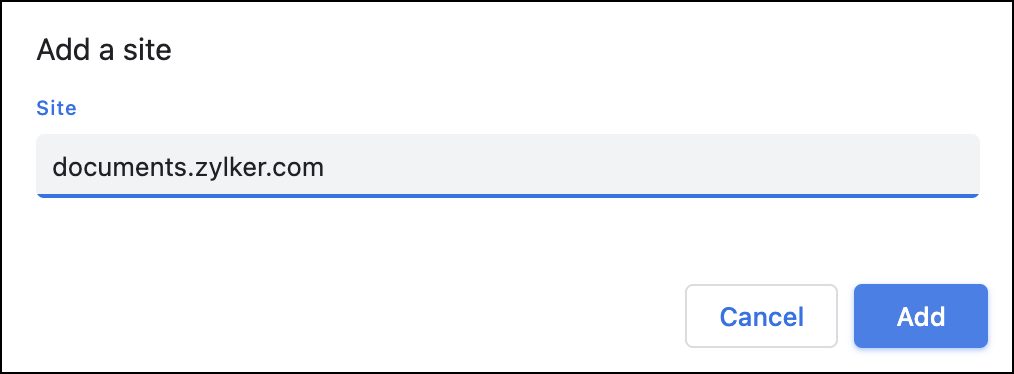
Task: Place cursor after 'com' in Site field
Action: [325, 168]
